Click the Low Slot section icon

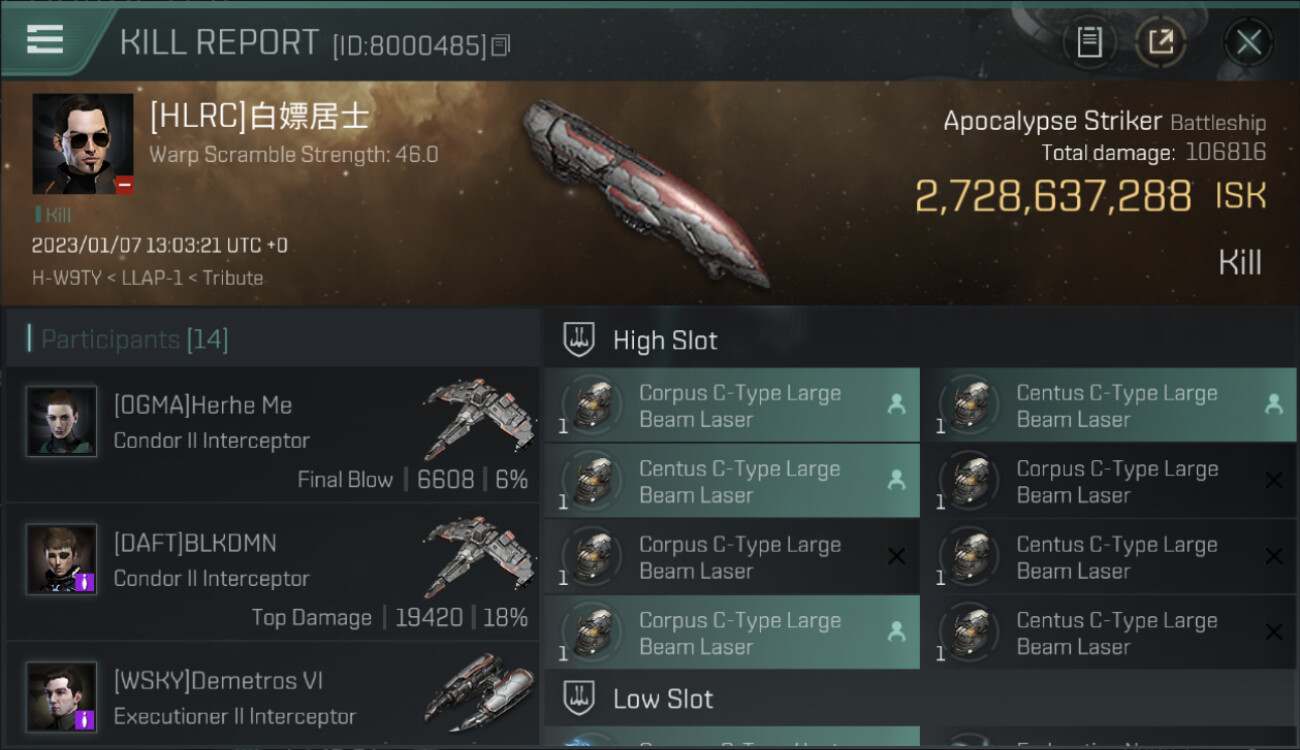[579, 698]
